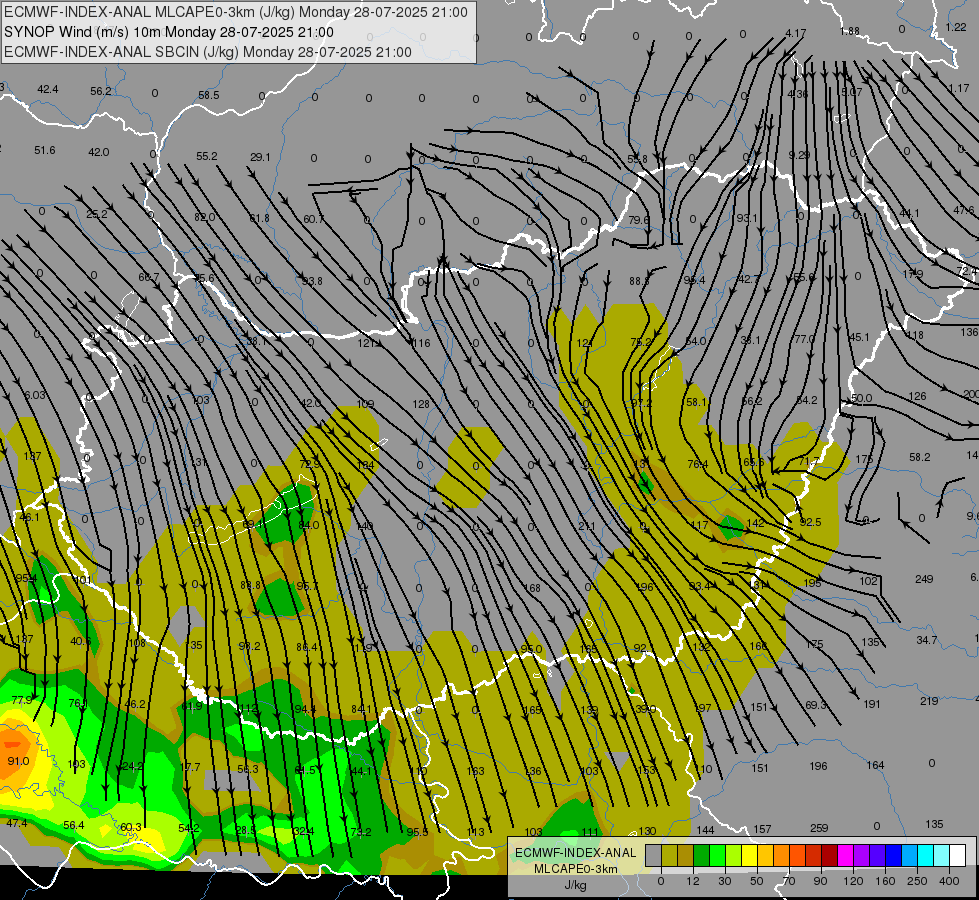Select the olive legend swatch right of 0
The image size is (979, 900).
[669, 855]
